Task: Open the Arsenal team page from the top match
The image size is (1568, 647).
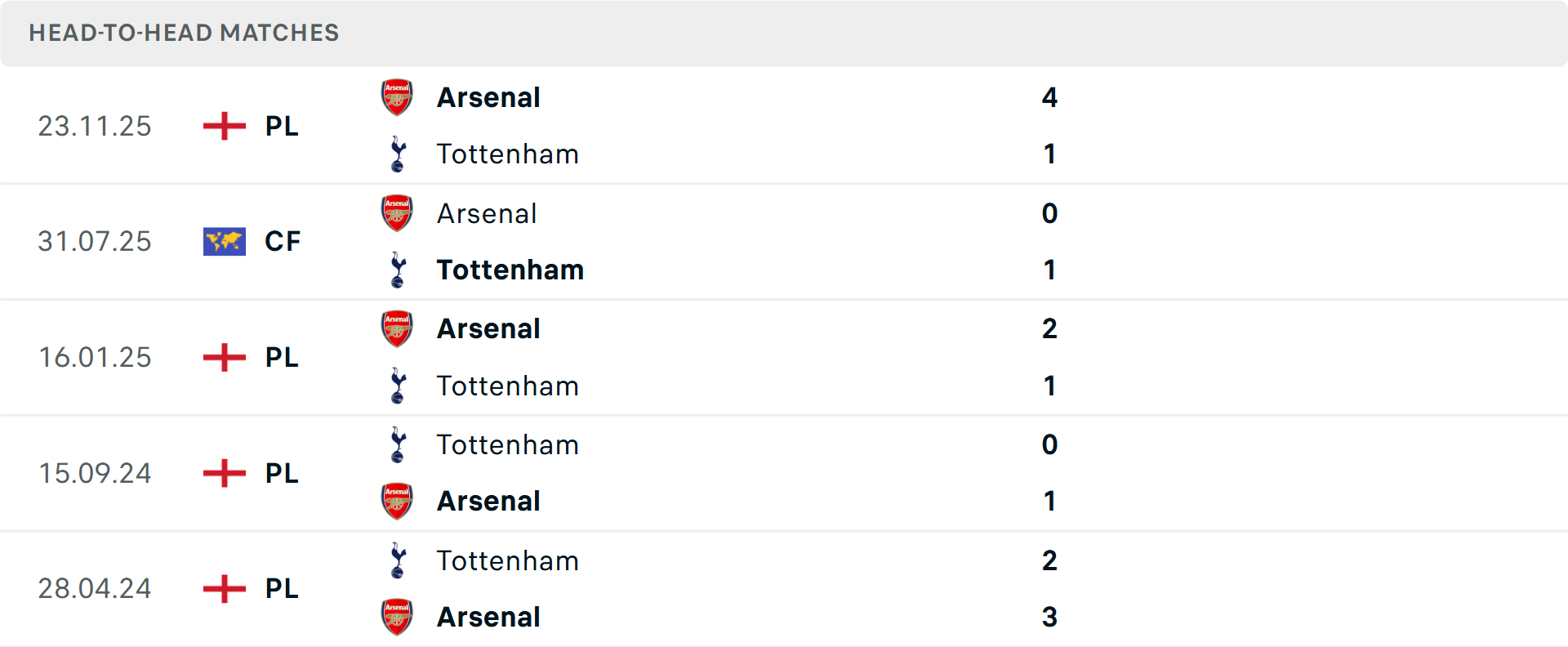Action: click(x=488, y=96)
